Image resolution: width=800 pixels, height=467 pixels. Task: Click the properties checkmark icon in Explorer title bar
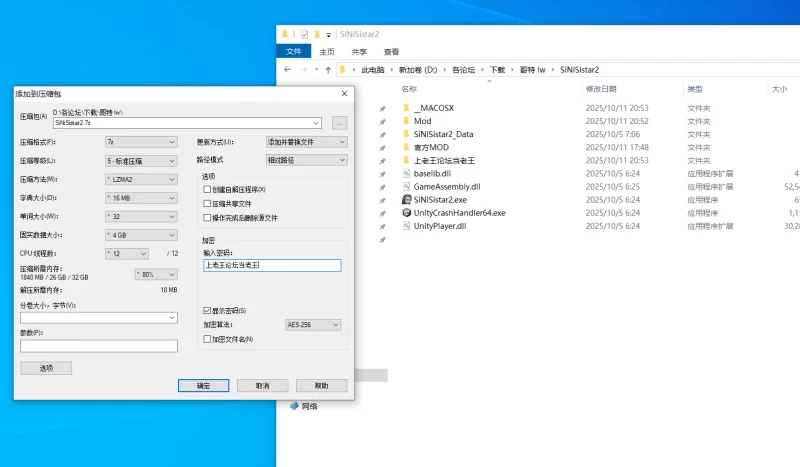[x=304, y=34]
